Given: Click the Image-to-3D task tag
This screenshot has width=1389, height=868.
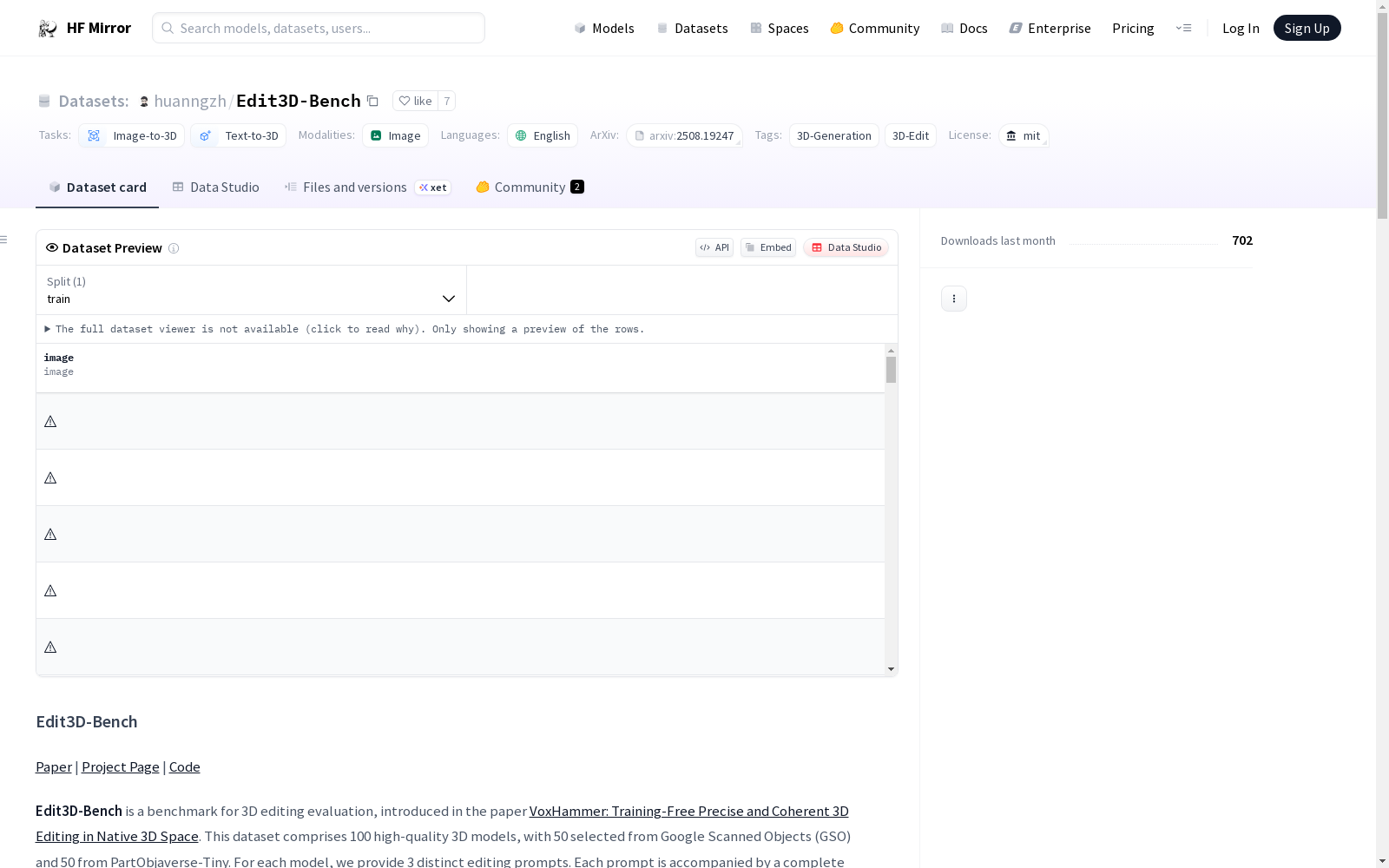Looking at the screenshot, I should pyautogui.click(x=131, y=135).
